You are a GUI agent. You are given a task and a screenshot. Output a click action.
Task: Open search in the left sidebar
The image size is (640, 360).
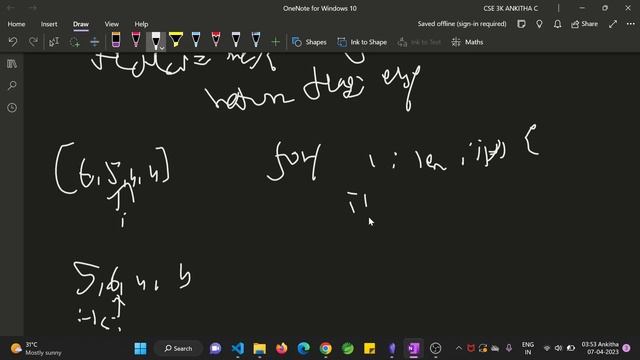click(x=12, y=86)
